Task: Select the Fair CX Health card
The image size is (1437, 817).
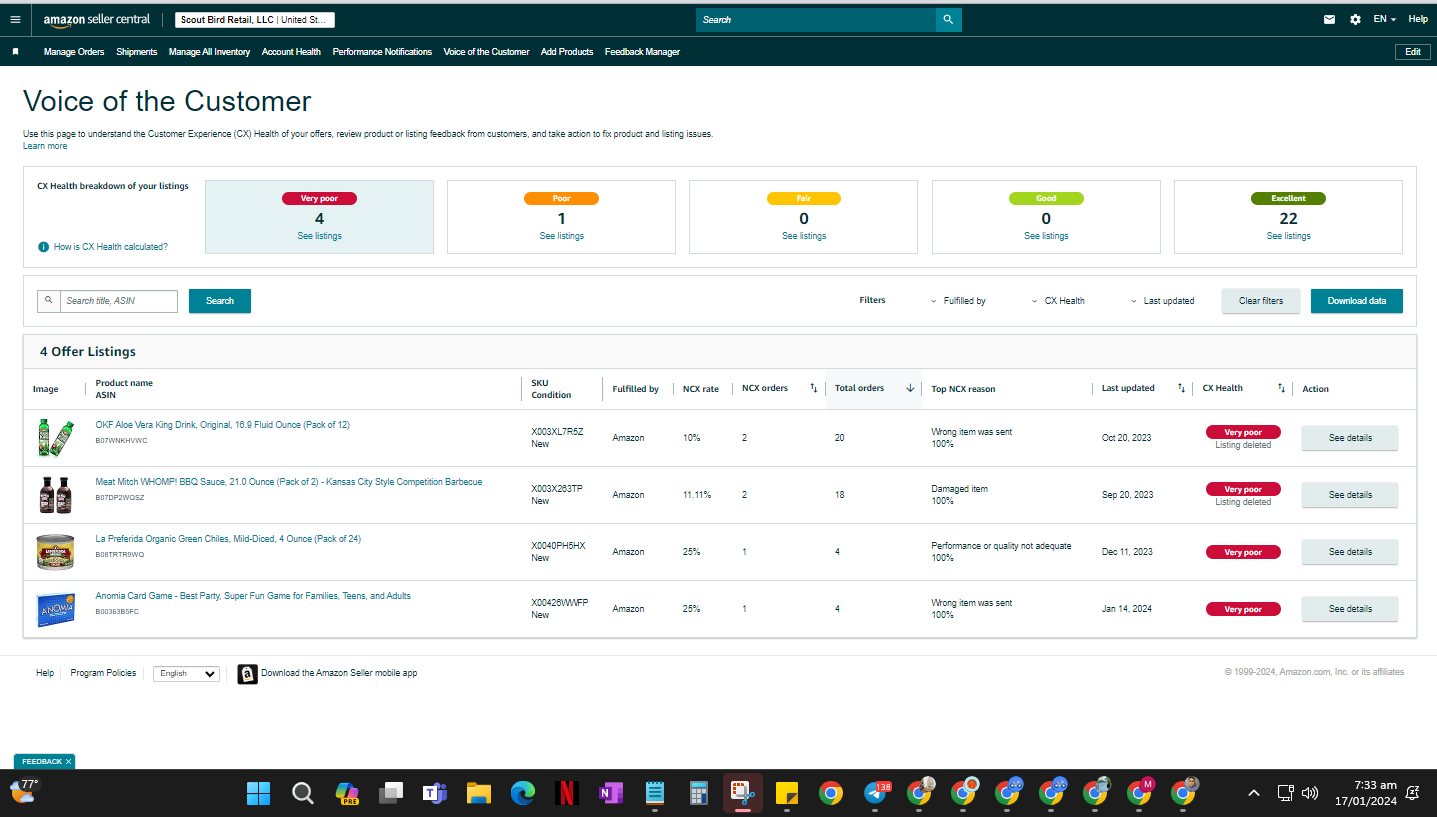Action: coord(804,217)
